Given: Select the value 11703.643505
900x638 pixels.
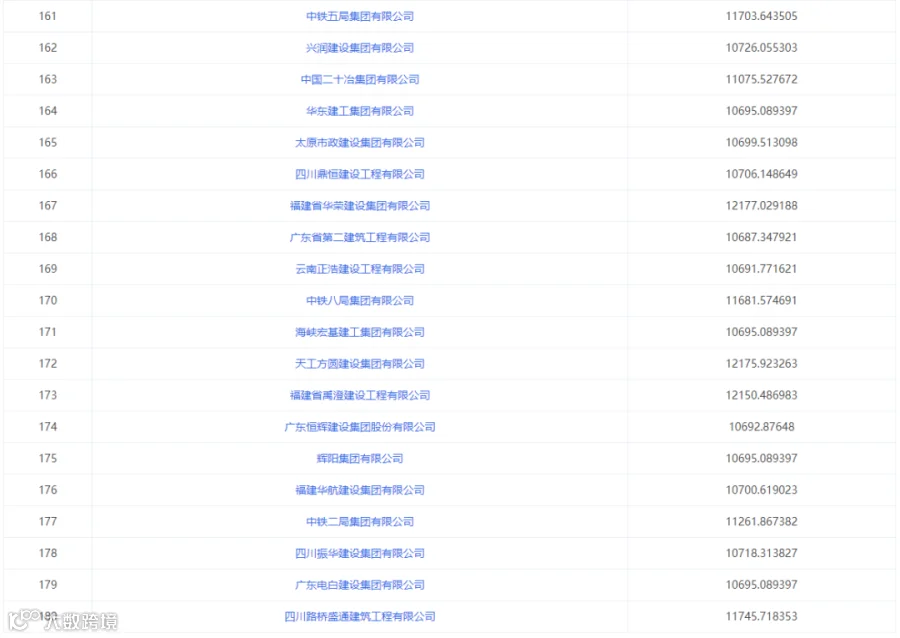Looking at the screenshot, I should click(x=761, y=16).
